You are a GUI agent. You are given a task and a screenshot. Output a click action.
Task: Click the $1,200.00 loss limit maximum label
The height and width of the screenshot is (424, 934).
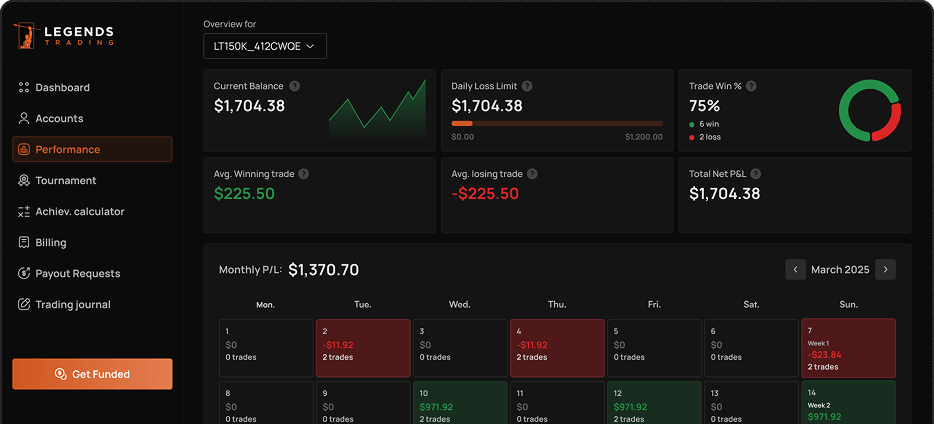point(644,137)
